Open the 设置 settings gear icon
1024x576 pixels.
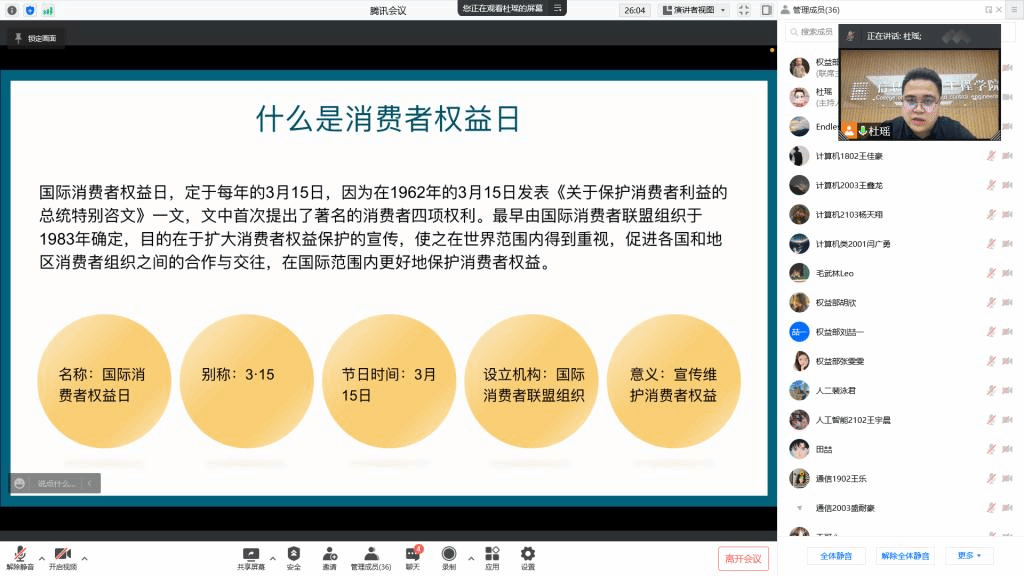click(527, 554)
